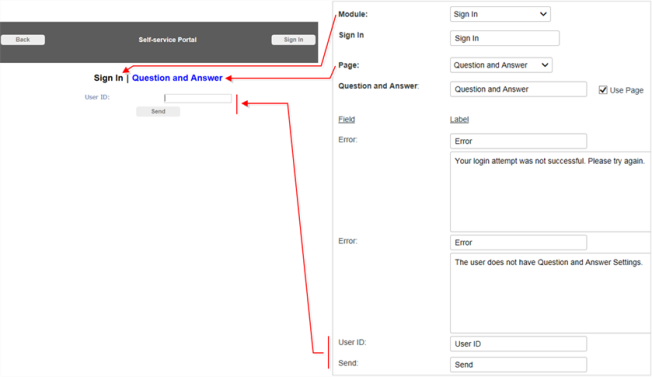Edit the Send label field
652x377 pixels.
point(519,365)
